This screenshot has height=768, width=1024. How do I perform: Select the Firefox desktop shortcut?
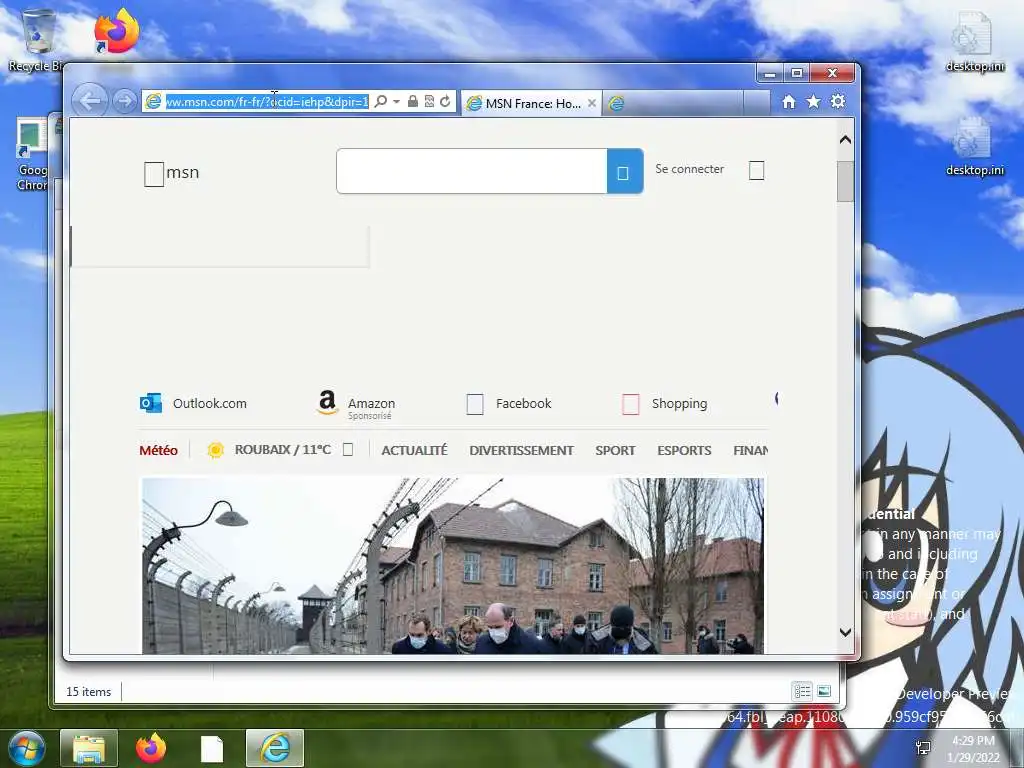[116, 31]
